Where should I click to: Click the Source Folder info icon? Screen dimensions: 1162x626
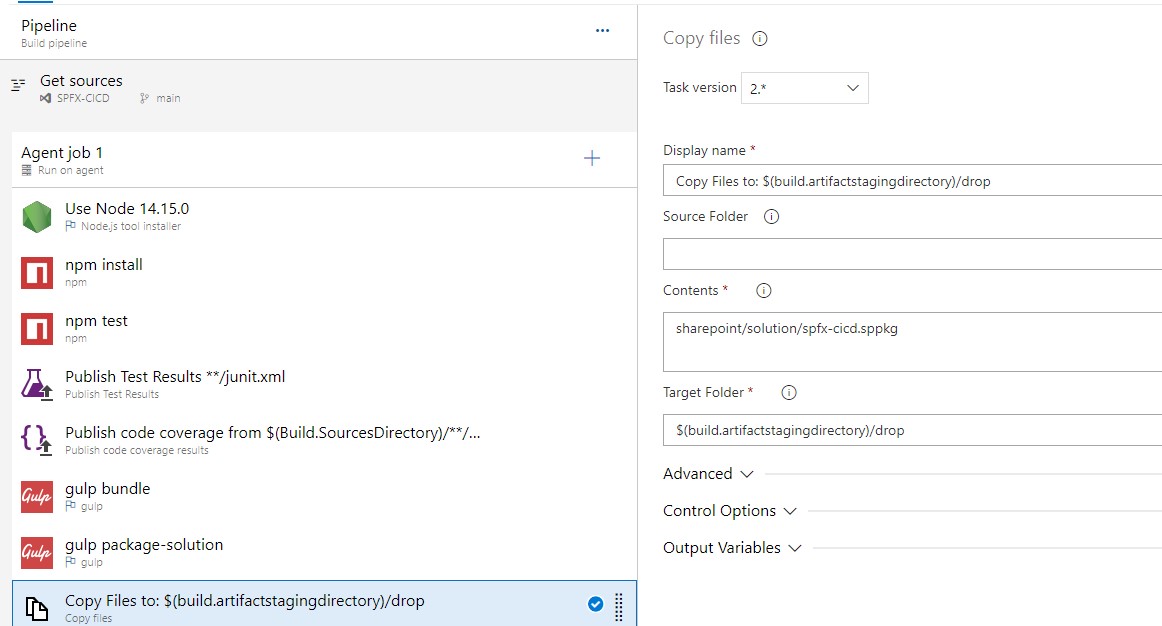771,217
